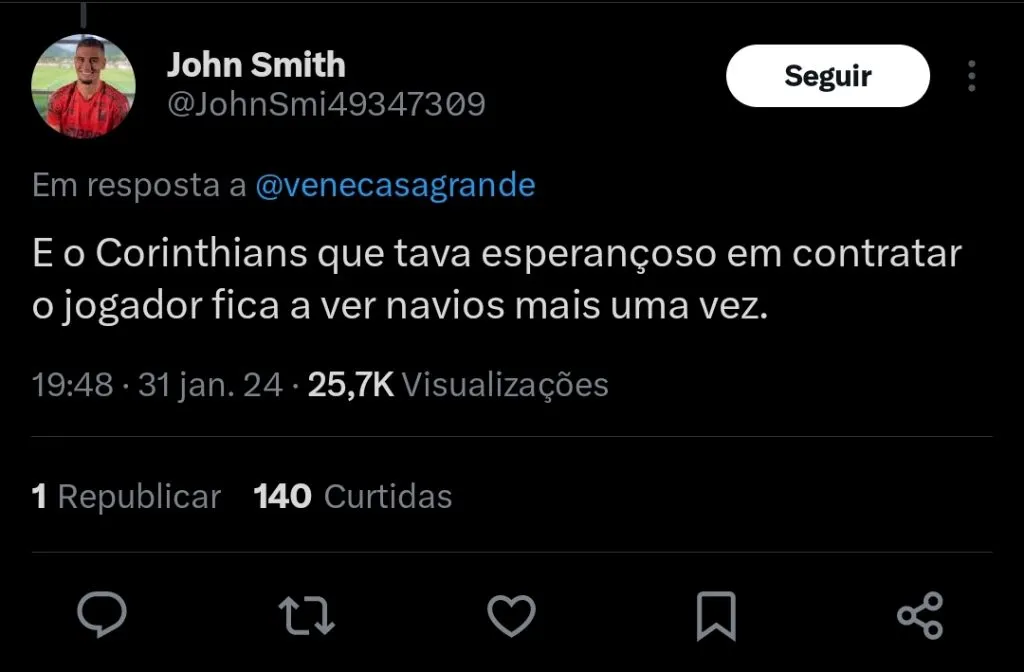Click the "Em resposta a" label

point(140,185)
